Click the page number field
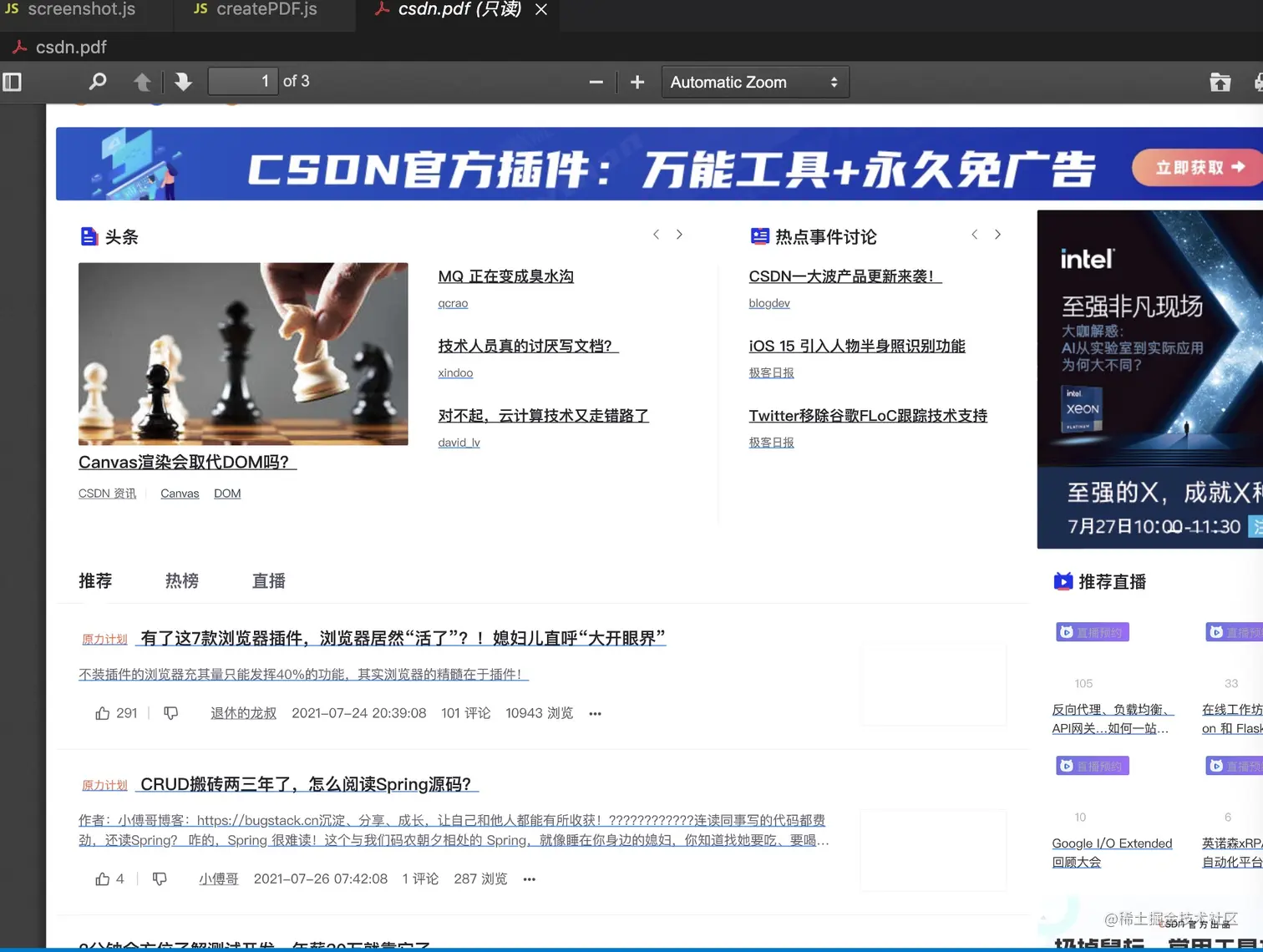 click(x=242, y=81)
